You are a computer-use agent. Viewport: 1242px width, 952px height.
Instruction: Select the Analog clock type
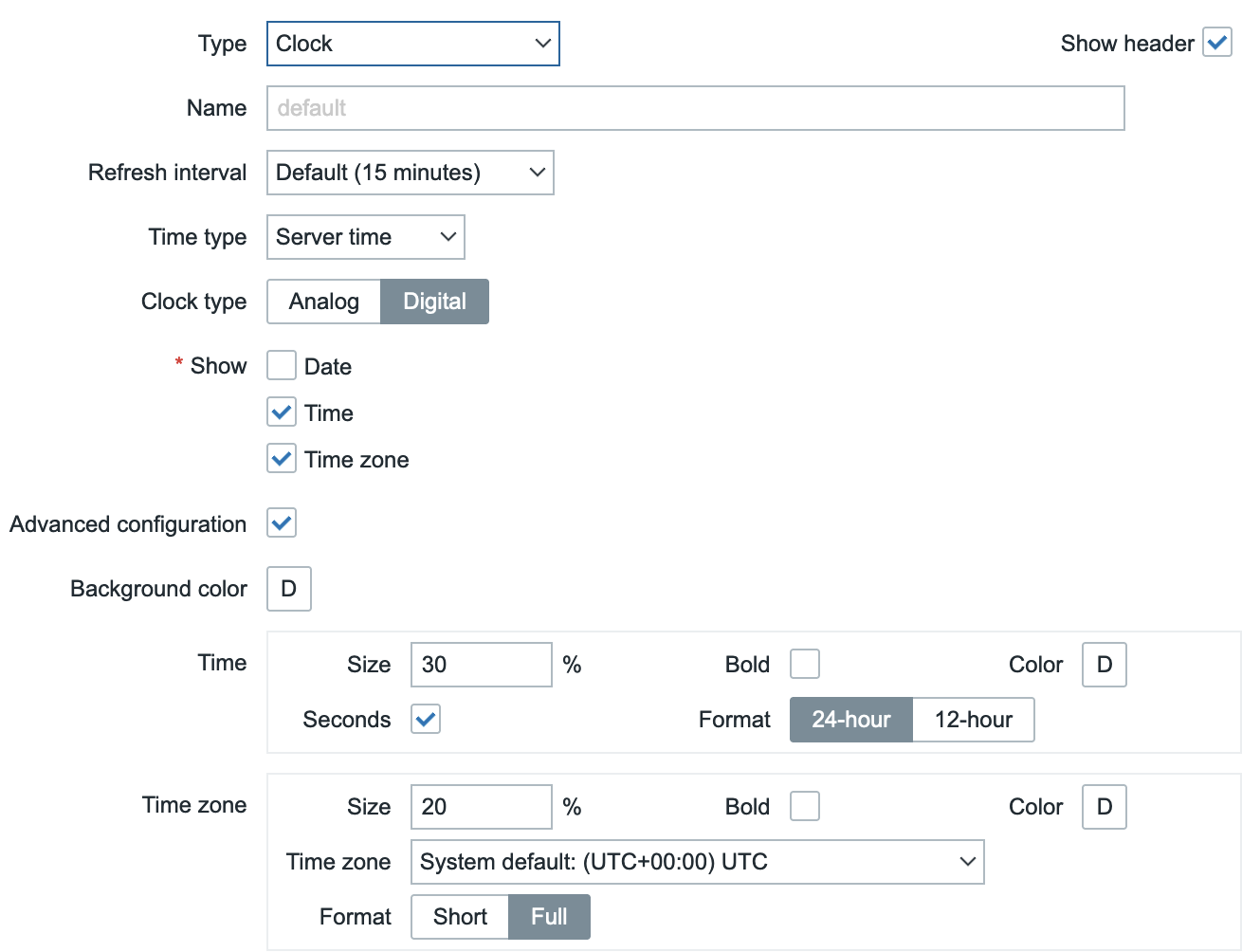[x=324, y=302]
